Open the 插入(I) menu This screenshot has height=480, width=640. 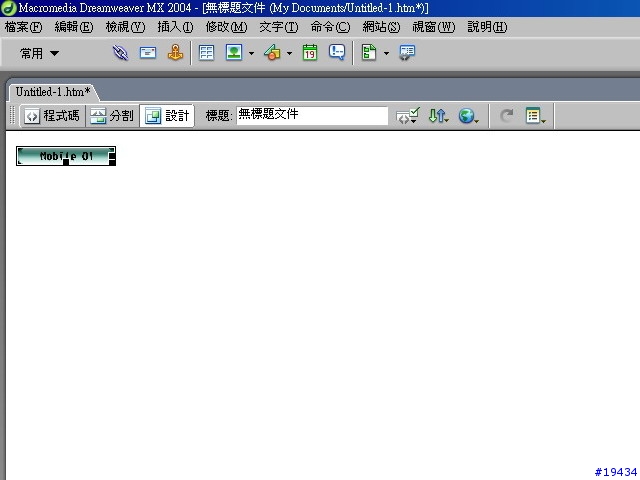tap(176, 27)
